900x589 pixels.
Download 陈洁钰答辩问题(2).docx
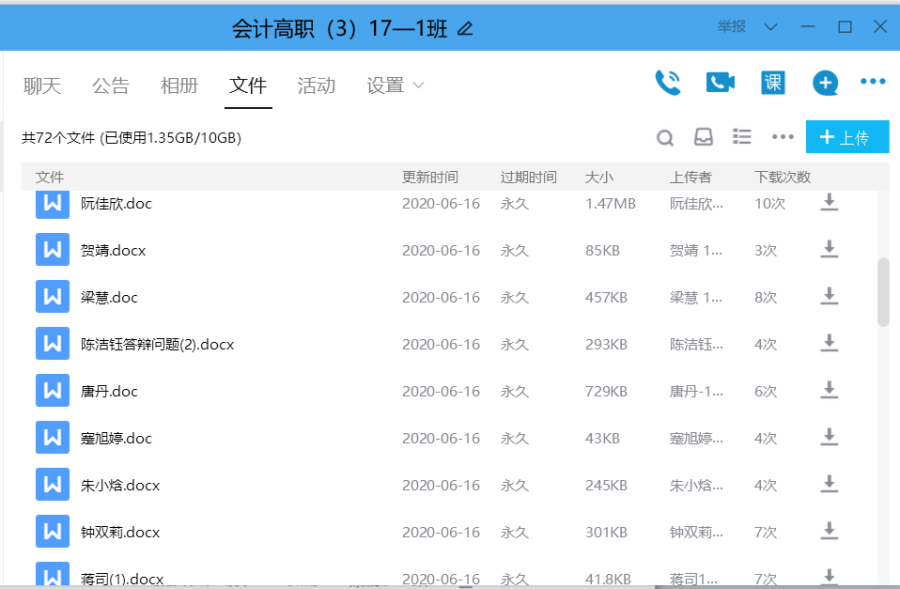pos(829,344)
